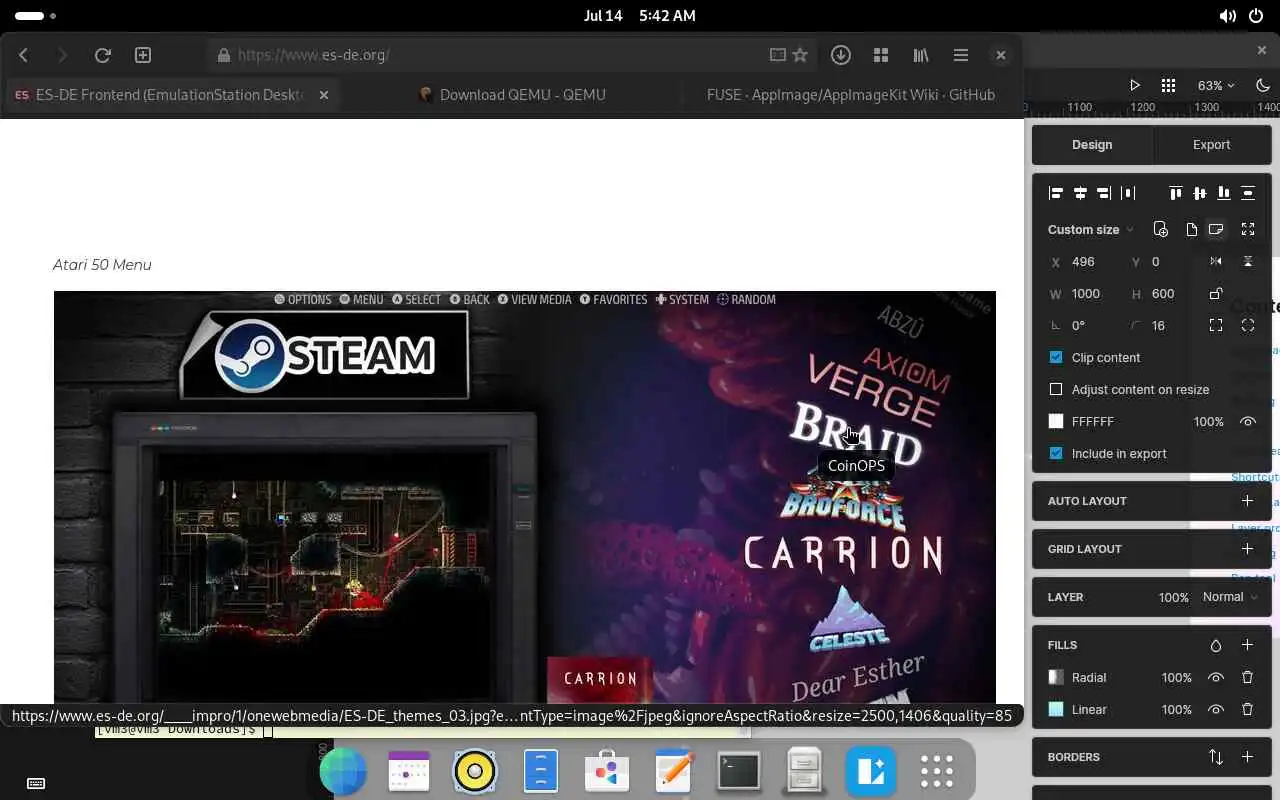The image size is (1280, 800).
Task: Set portrait orientation for the frame
Action: point(1192,229)
